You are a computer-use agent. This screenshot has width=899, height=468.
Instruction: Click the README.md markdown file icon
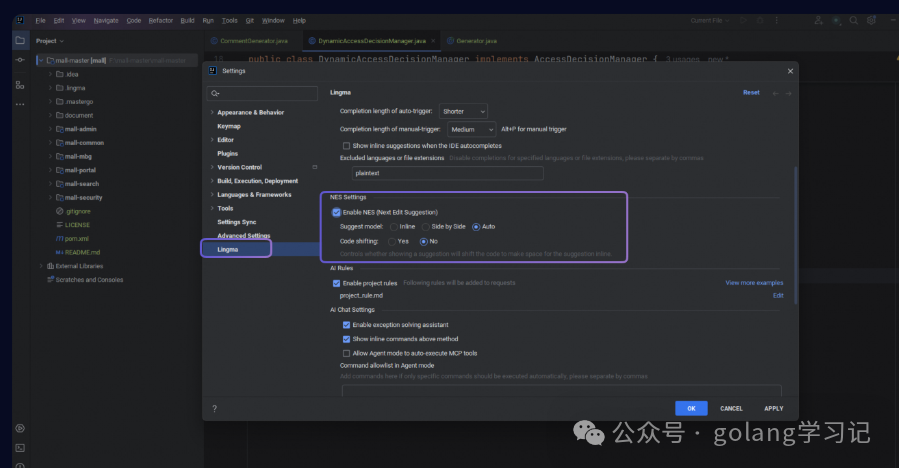coord(60,252)
